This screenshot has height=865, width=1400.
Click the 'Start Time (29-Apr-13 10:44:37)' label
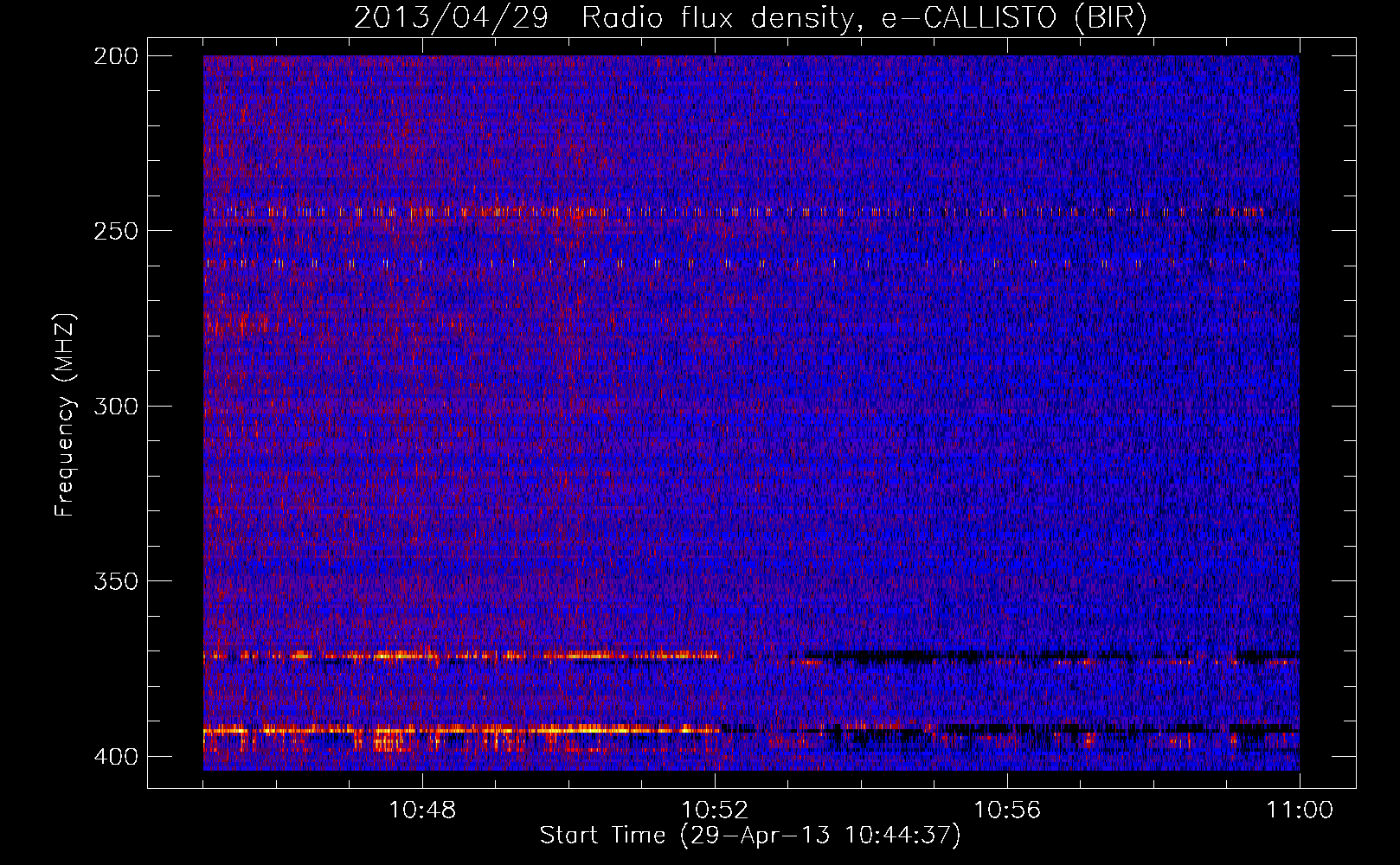750,836
